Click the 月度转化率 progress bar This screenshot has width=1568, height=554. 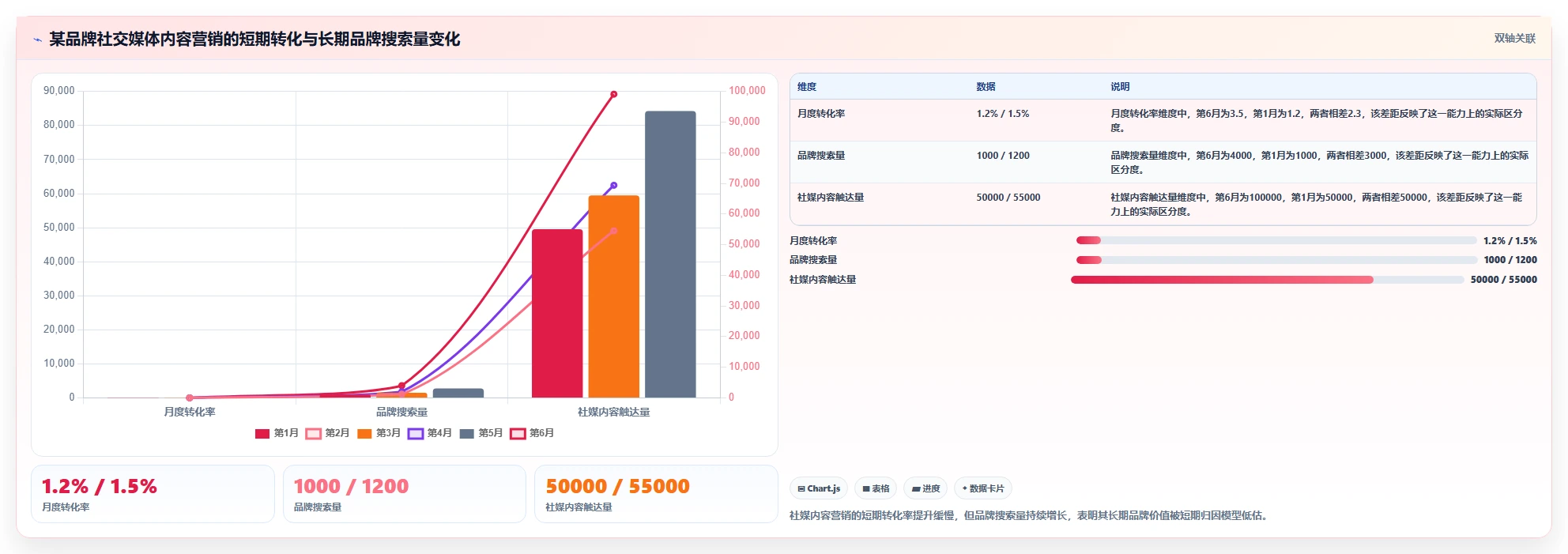[1276, 240]
